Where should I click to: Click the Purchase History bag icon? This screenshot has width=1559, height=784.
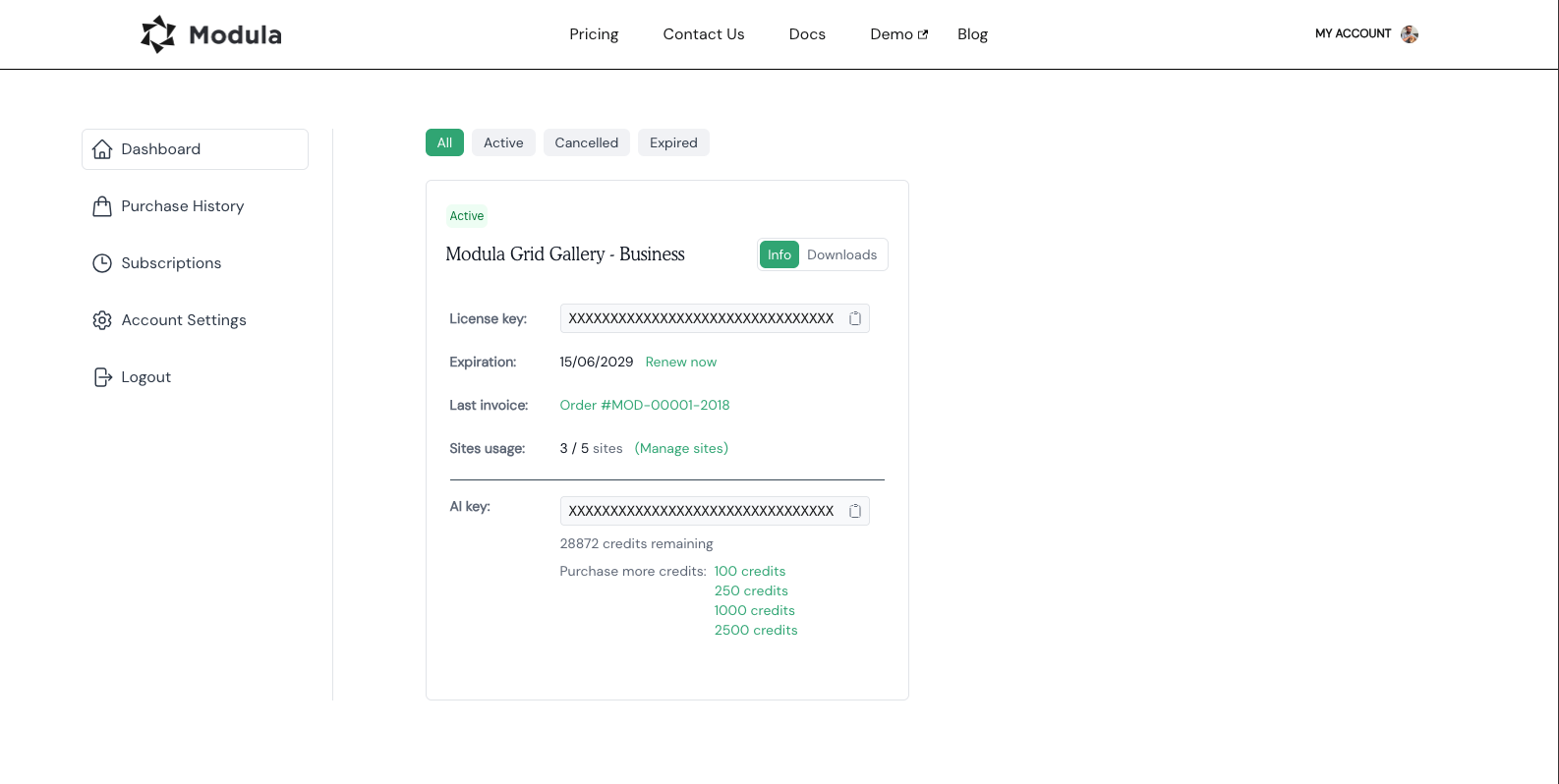tap(102, 206)
